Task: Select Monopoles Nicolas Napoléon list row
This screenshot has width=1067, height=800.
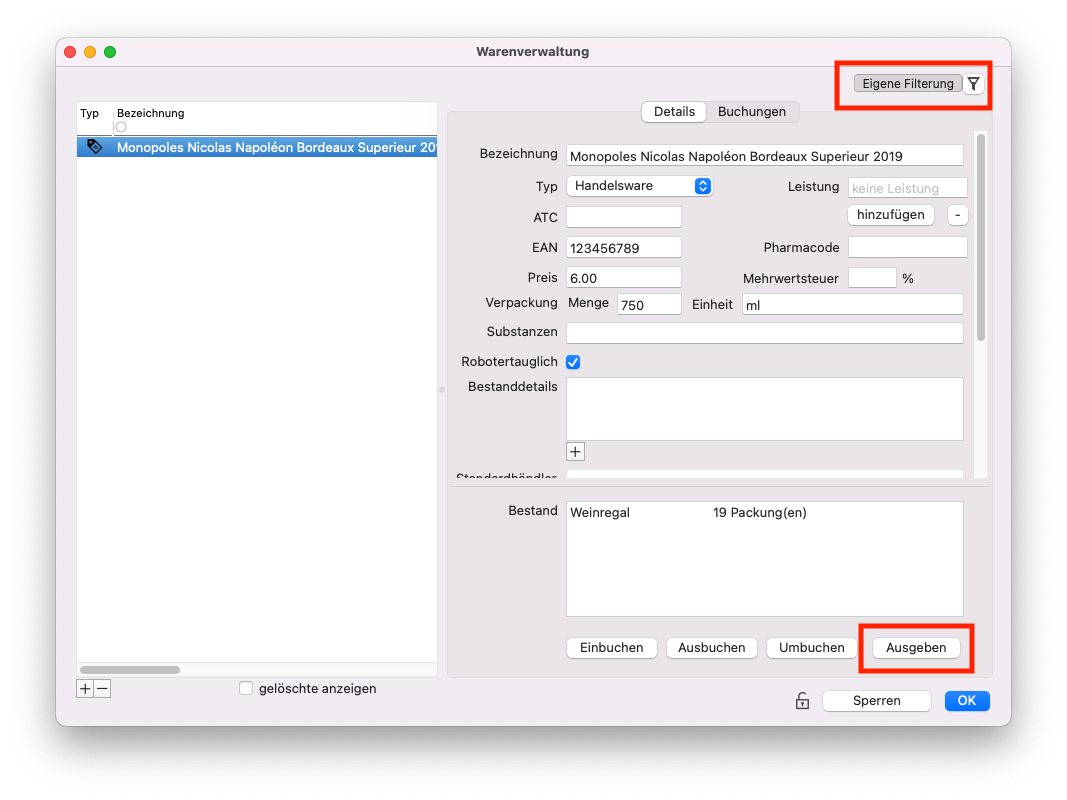Action: 257,147
